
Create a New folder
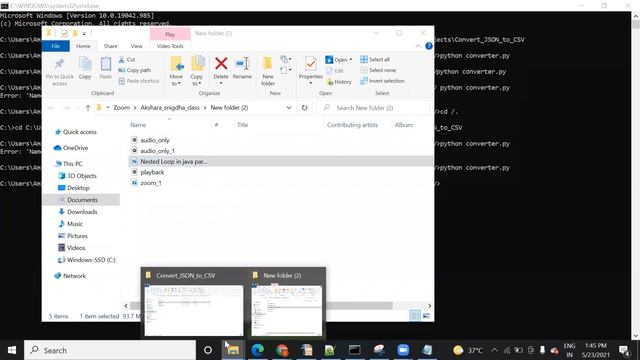(268, 71)
